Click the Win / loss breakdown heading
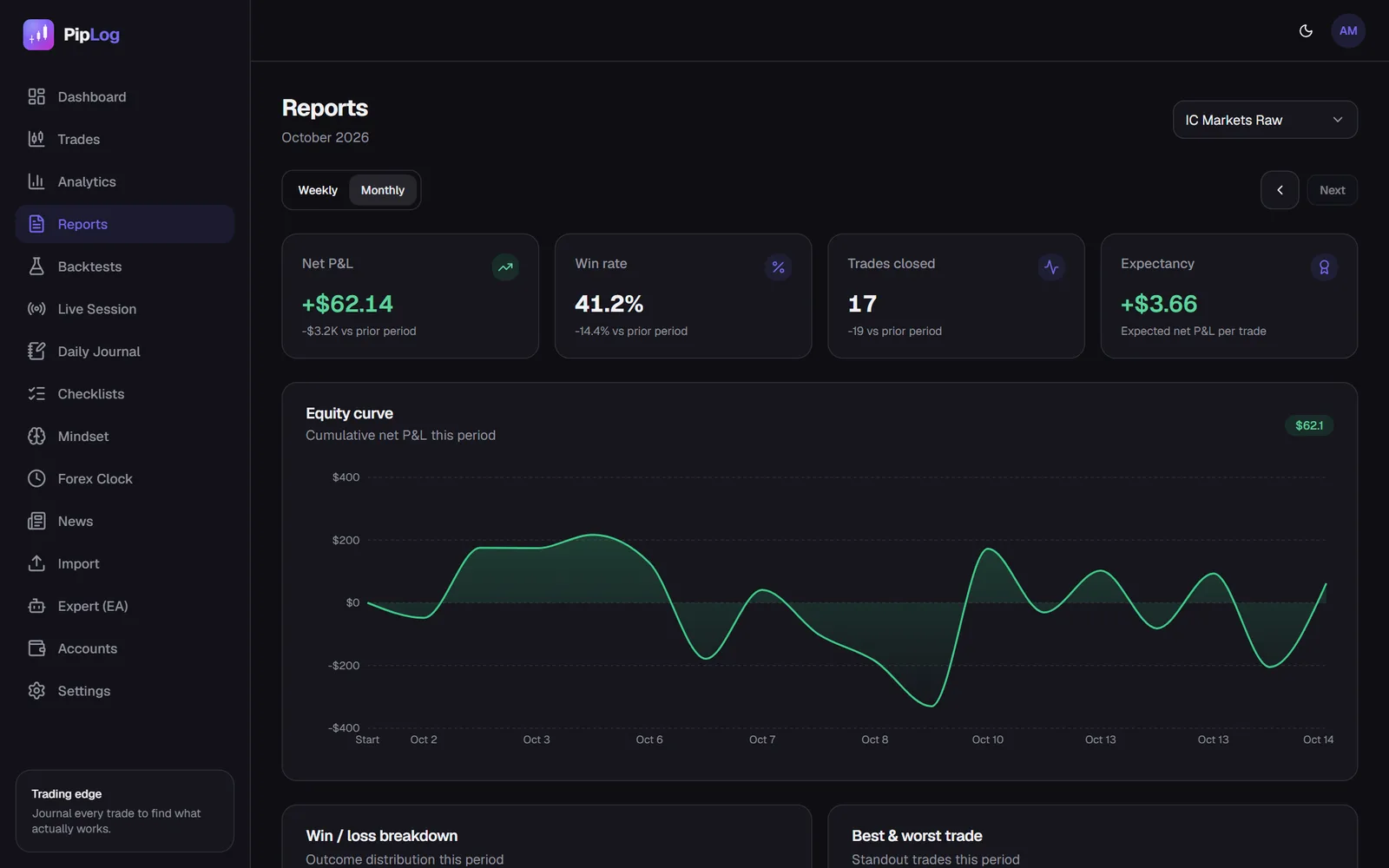The image size is (1389, 868). pos(382,836)
